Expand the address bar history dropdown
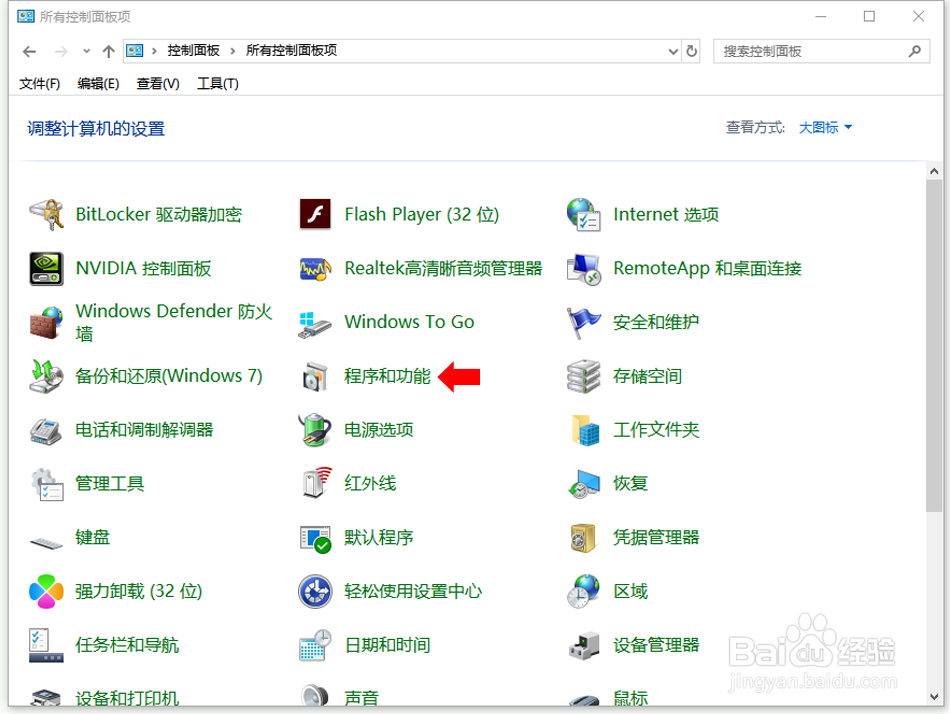Viewport: 950px width, 714px height. [x=673, y=52]
